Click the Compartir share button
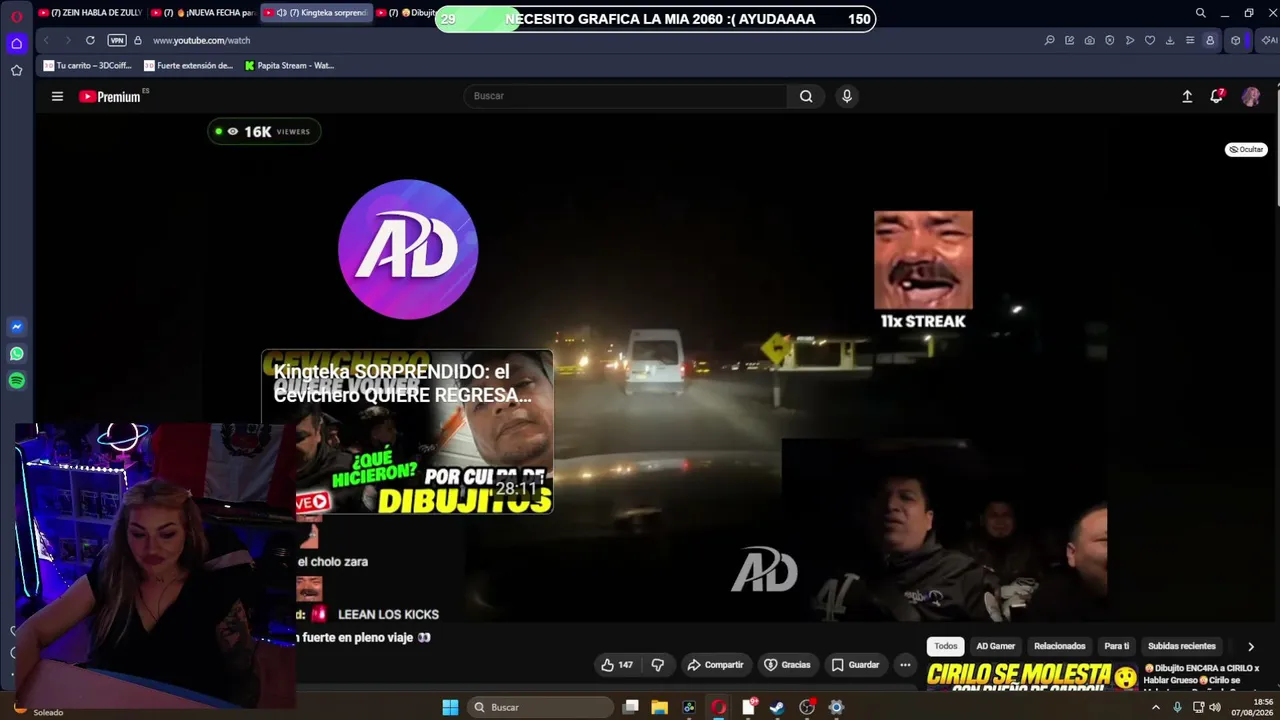 (715, 665)
